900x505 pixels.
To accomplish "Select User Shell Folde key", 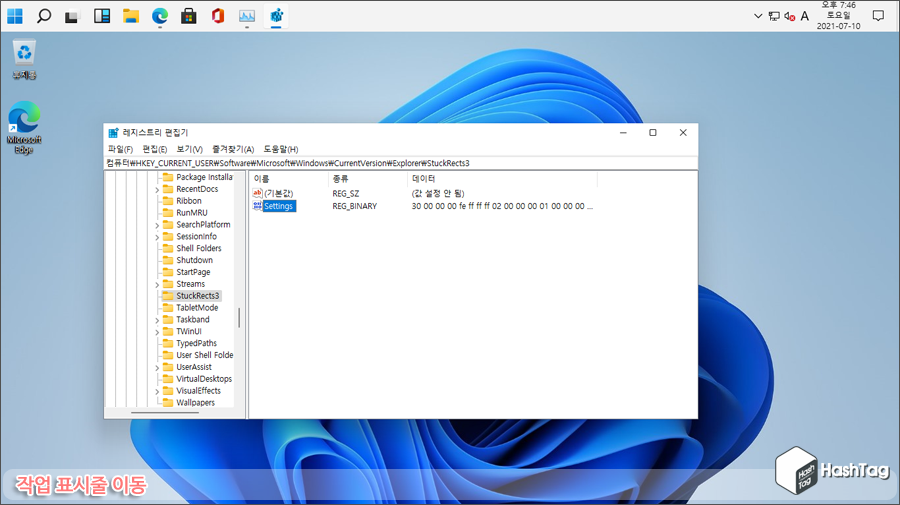I will 204,355.
